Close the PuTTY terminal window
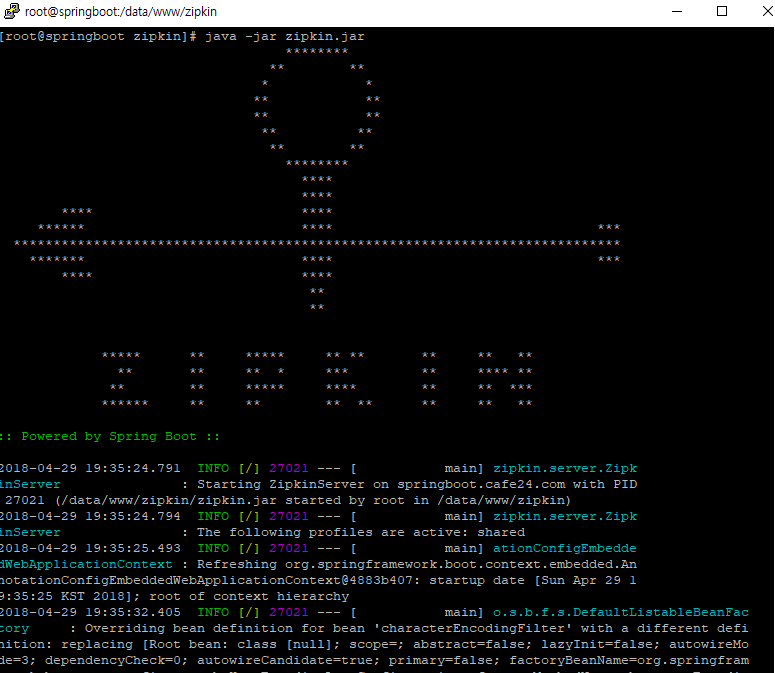This screenshot has height=673, width=775. click(x=767, y=11)
